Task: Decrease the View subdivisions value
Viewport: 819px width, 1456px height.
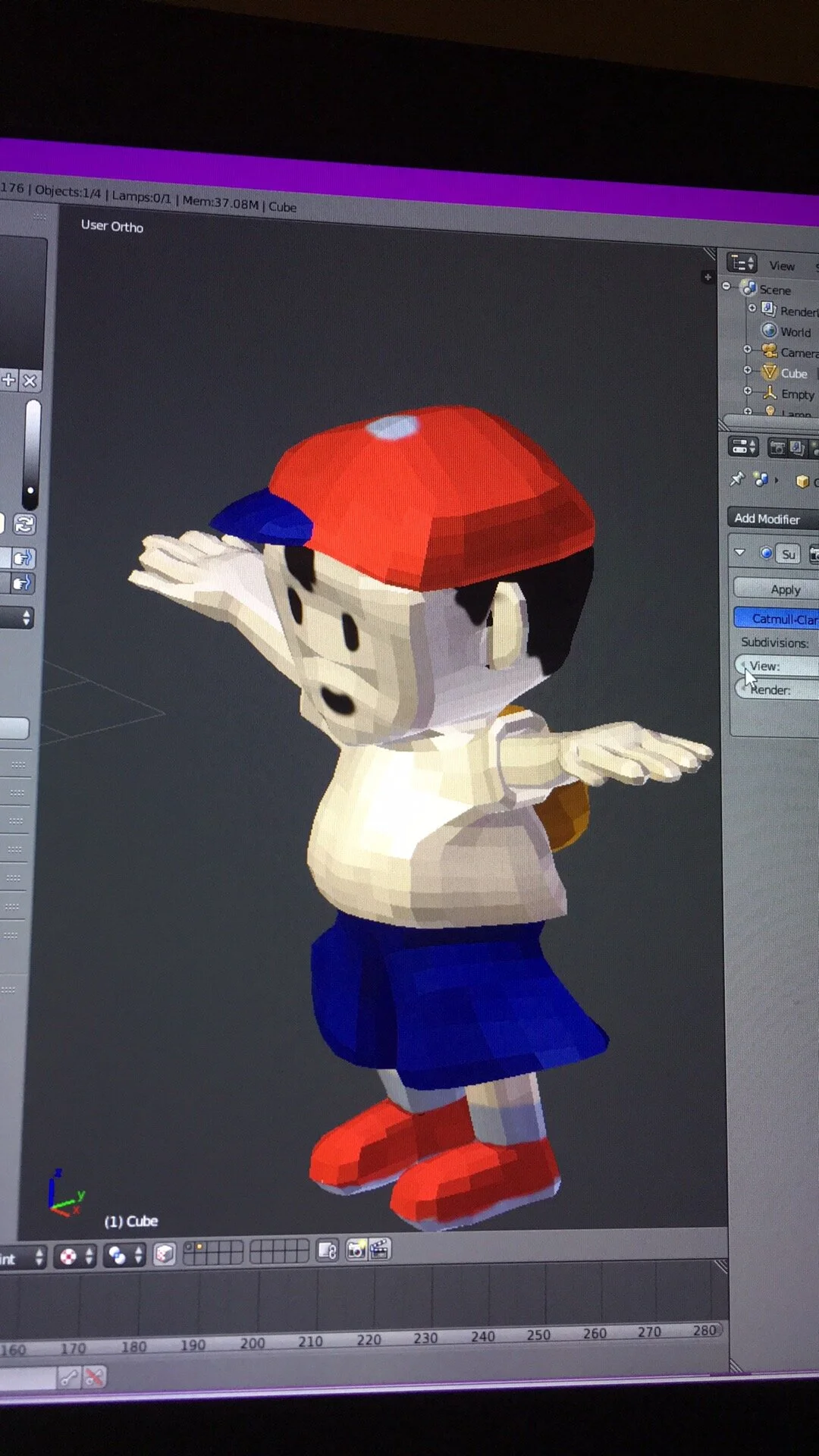Action: tap(742, 666)
